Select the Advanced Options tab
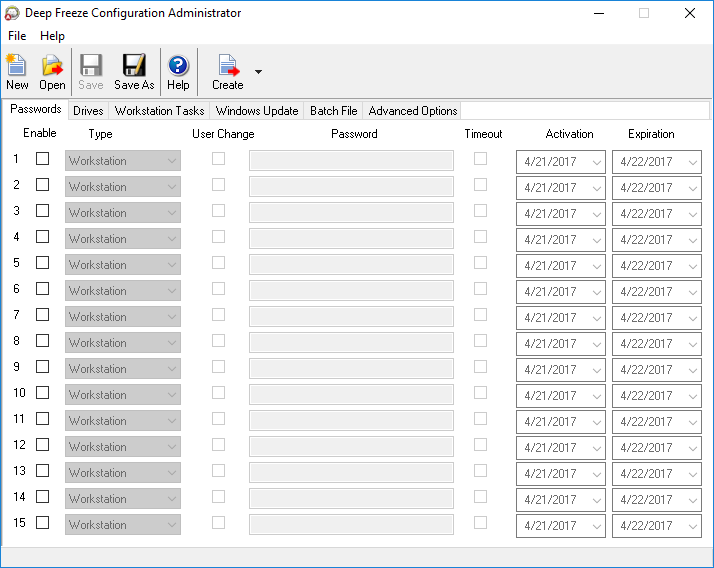The width and height of the screenshot is (714, 568). point(413,111)
